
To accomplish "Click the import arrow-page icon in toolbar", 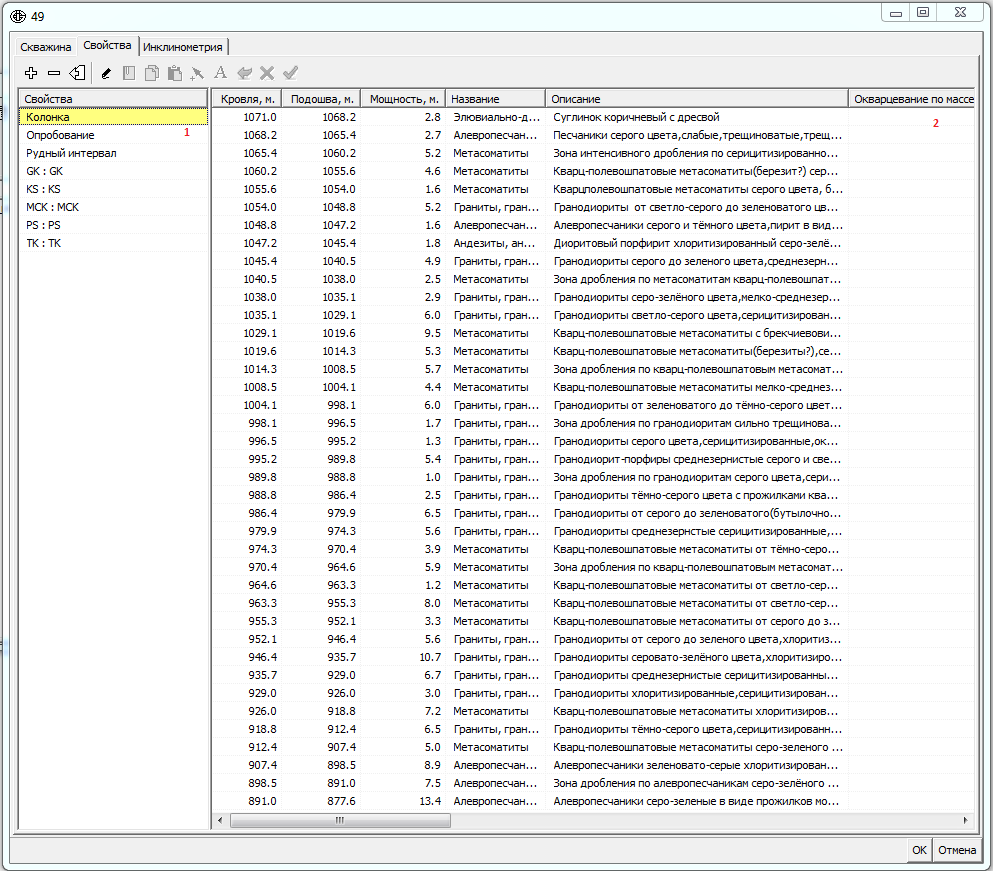I will [77, 73].
